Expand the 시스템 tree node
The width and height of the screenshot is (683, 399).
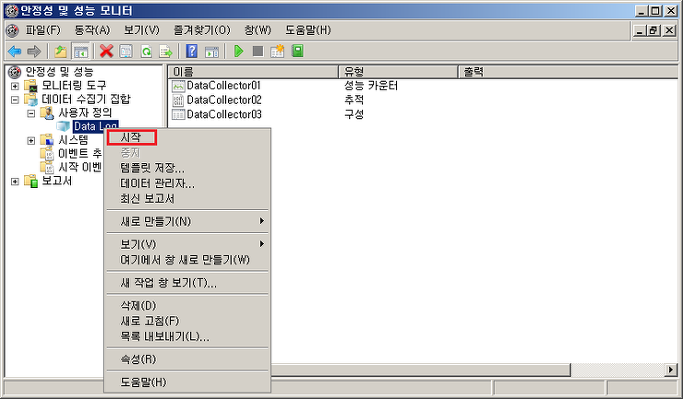pos(31,141)
